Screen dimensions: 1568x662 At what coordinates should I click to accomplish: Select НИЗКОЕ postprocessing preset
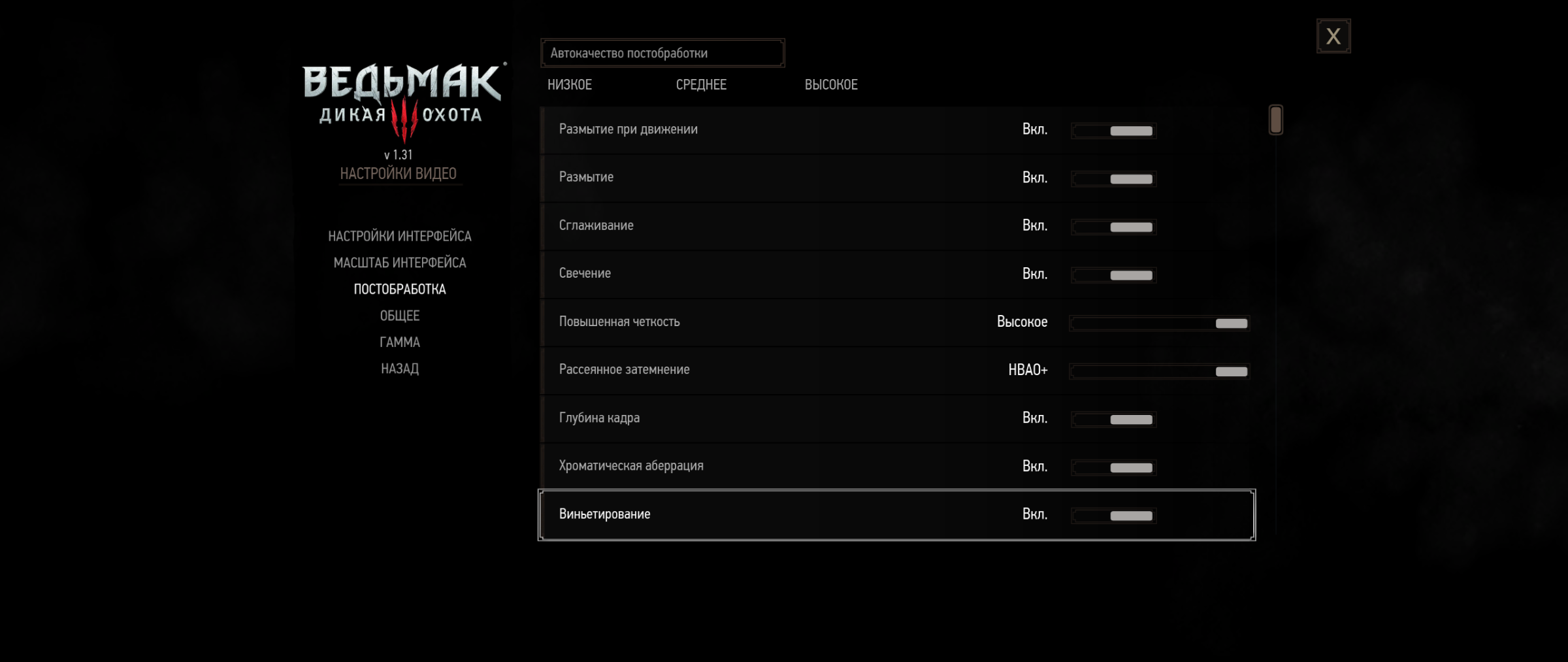[570, 85]
